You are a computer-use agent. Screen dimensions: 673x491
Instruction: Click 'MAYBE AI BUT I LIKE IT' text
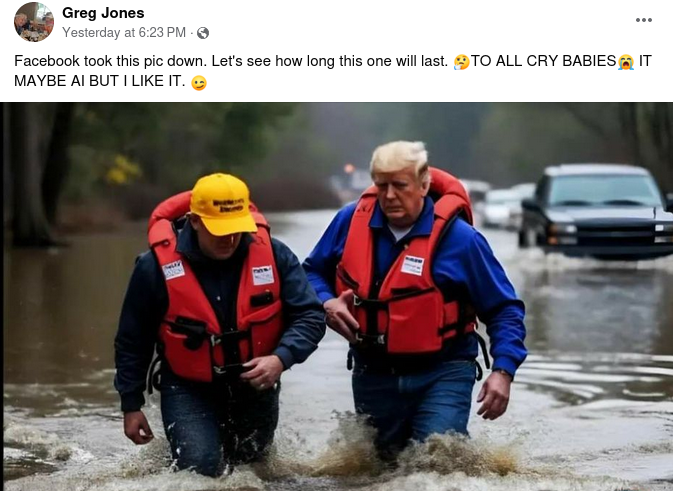pos(100,81)
